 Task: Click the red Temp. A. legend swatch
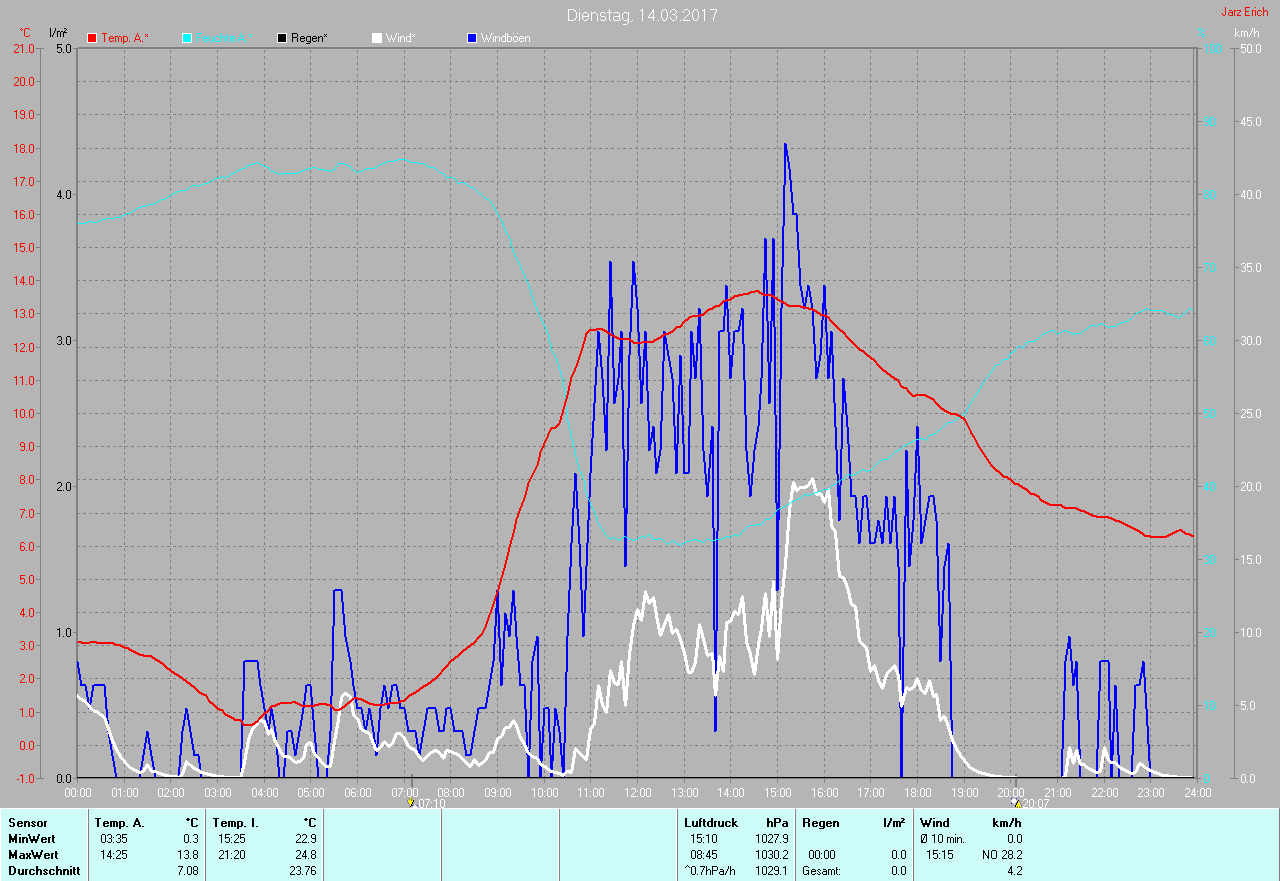(92, 38)
